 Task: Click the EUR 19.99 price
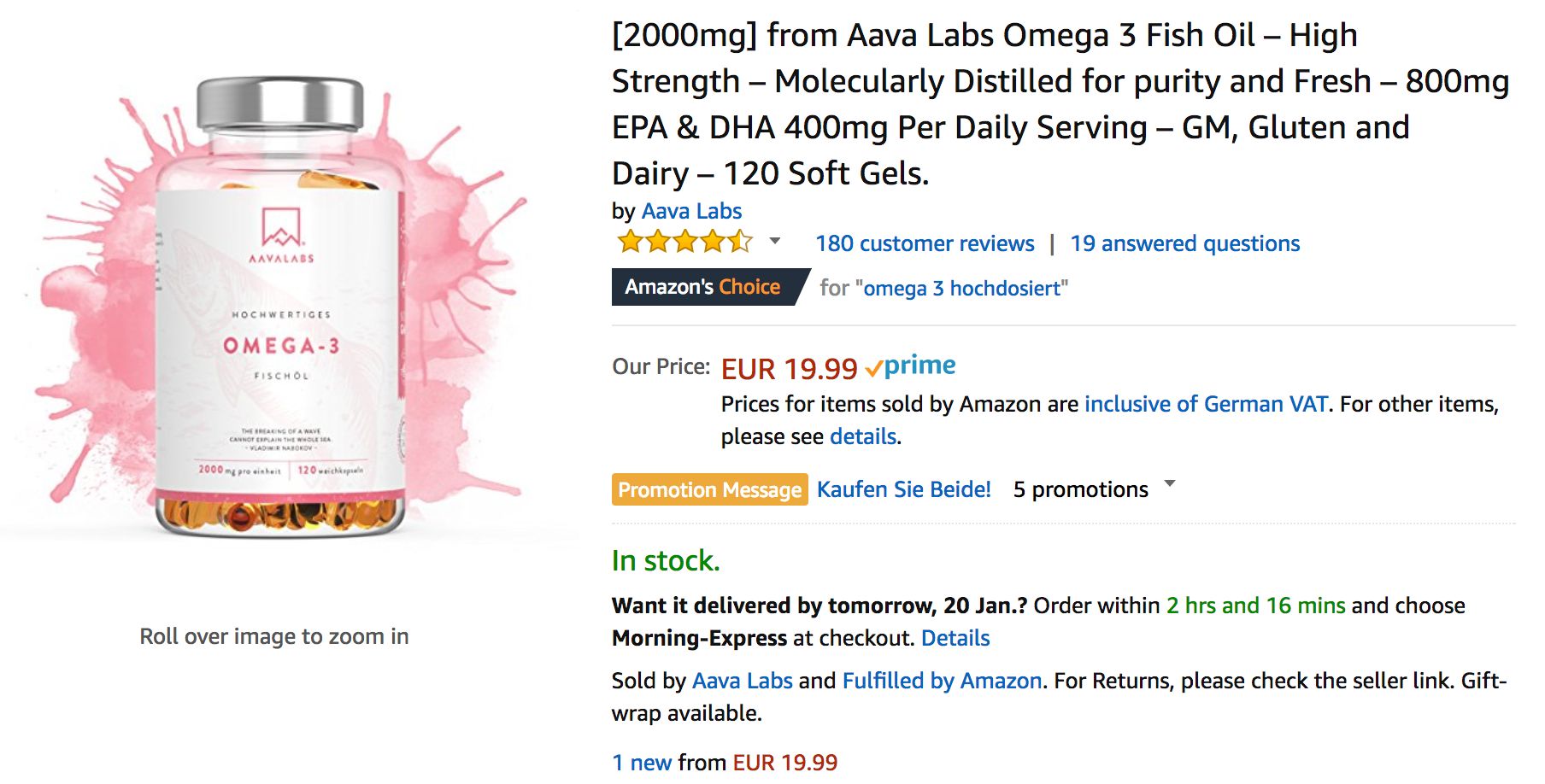789,369
